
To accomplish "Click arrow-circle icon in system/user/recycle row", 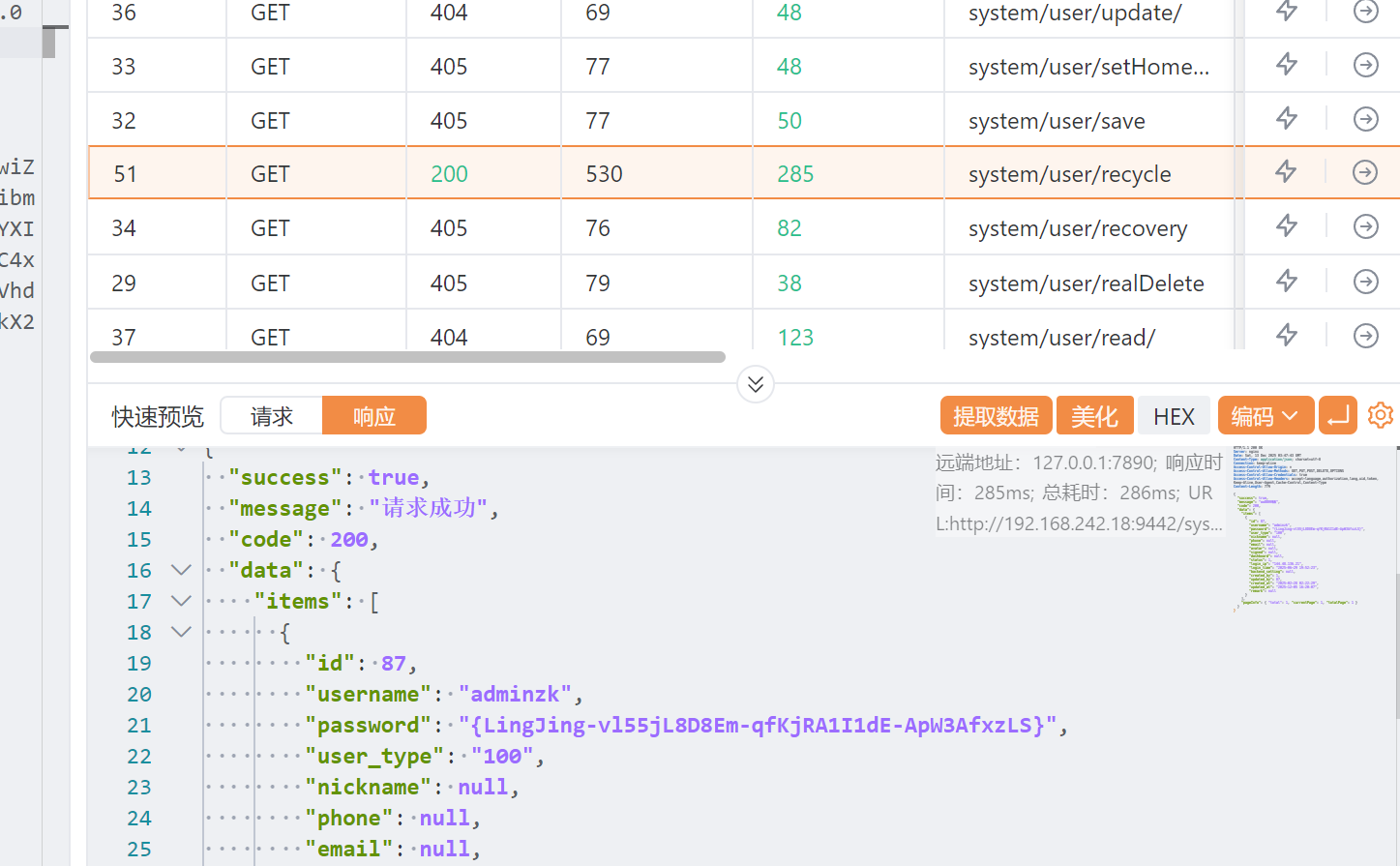I will point(1365,172).
